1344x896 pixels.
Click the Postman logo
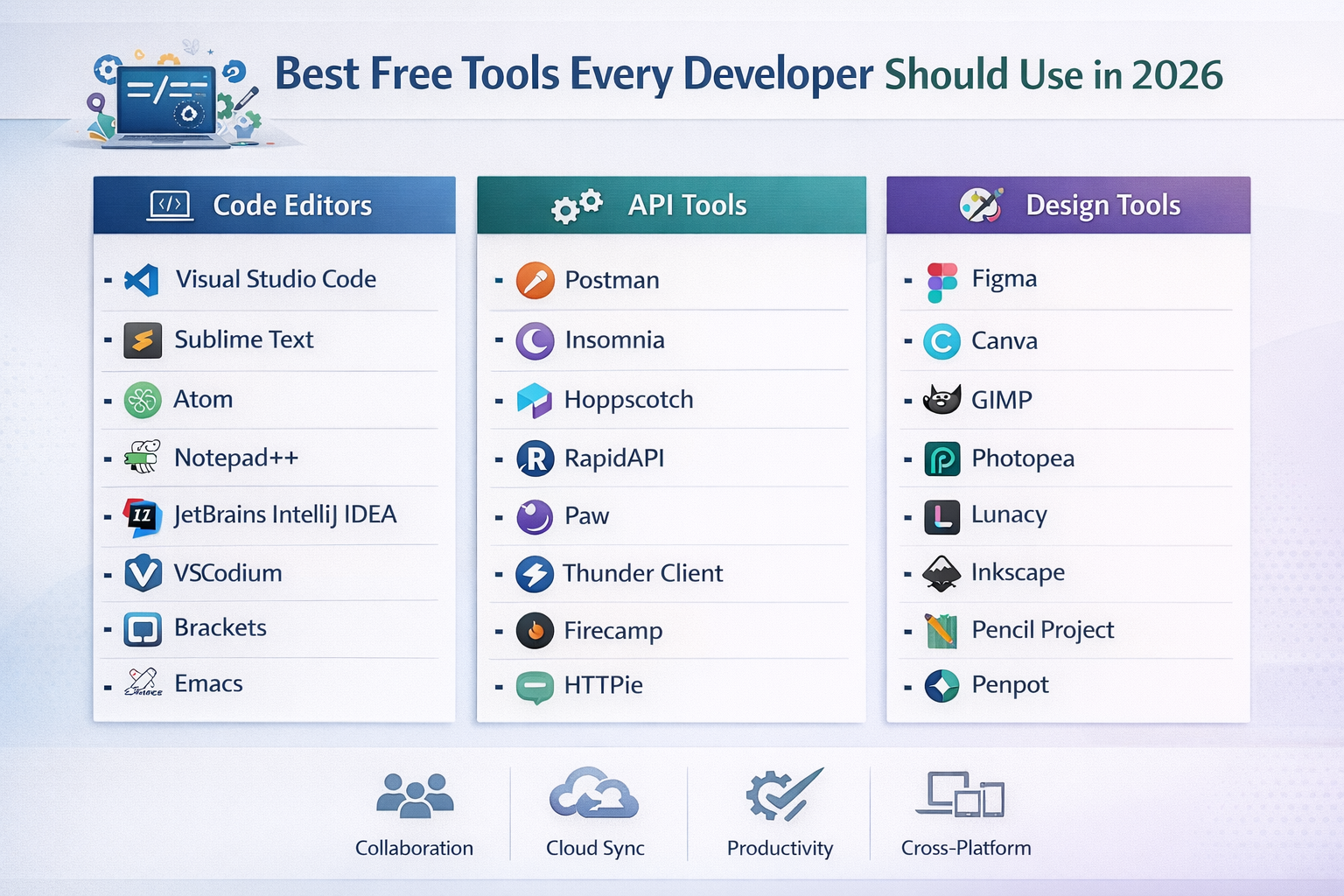(535, 280)
